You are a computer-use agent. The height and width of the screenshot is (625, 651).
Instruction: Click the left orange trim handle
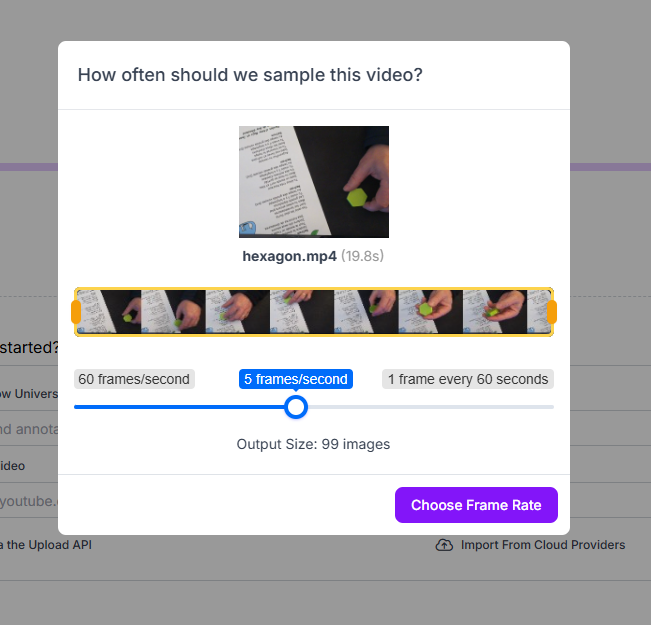(x=76, y=312)
